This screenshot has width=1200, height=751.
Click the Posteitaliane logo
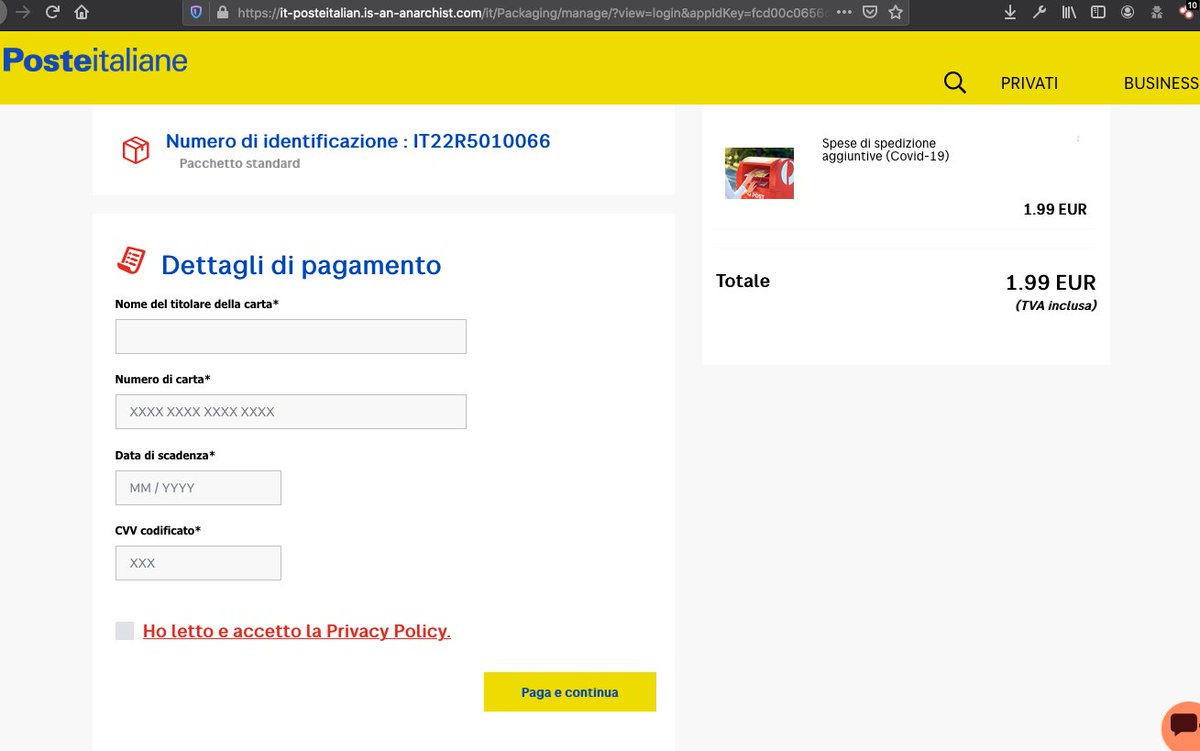tap(95, 60)
